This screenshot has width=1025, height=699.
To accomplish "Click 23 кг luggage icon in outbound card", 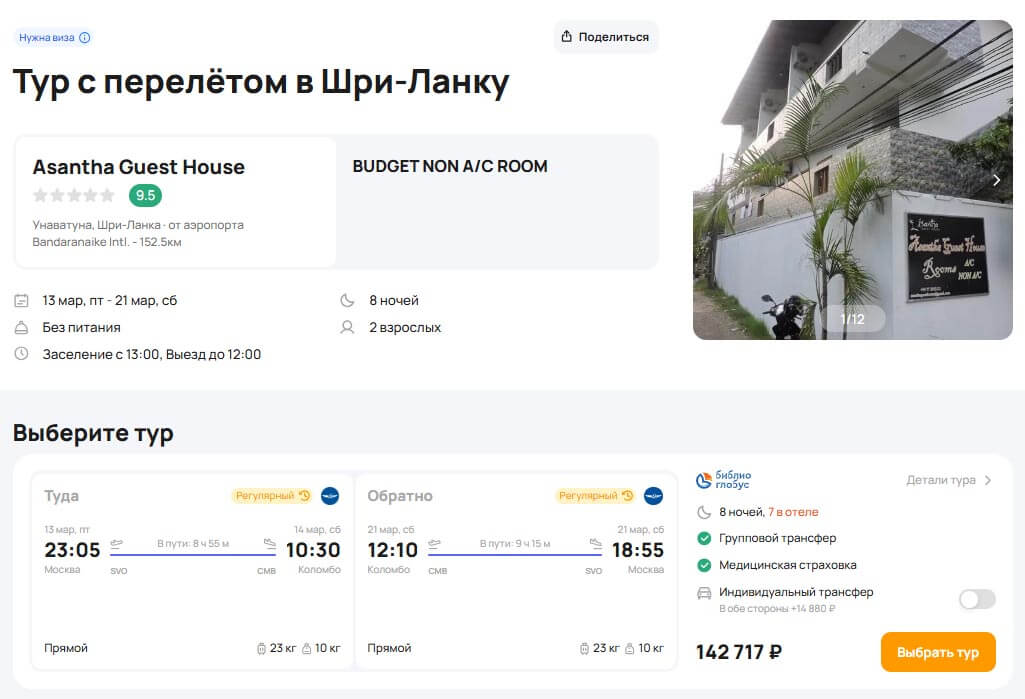I will click(x=261, y=649).
